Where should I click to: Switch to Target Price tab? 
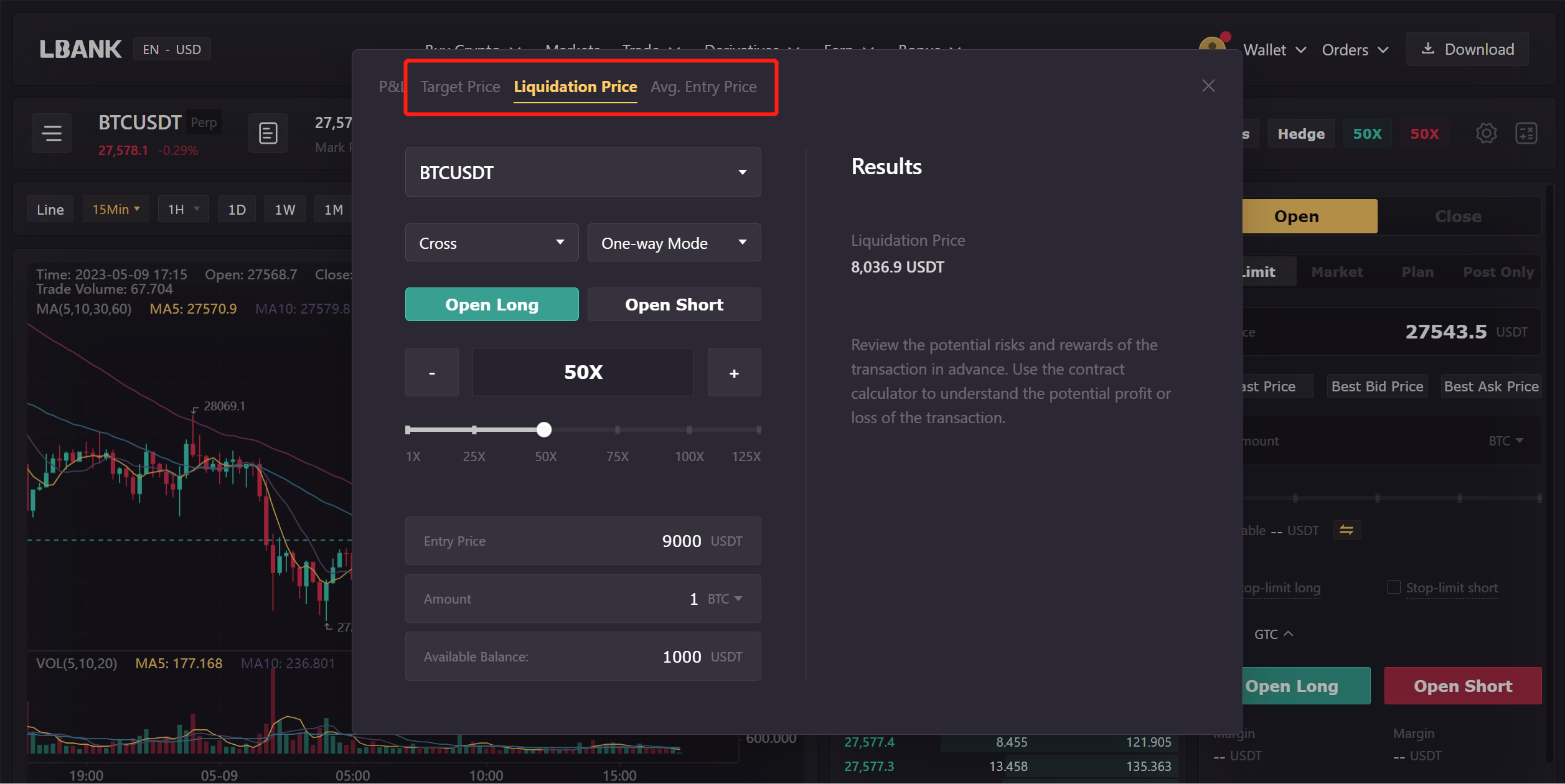(x=460, y=86)
